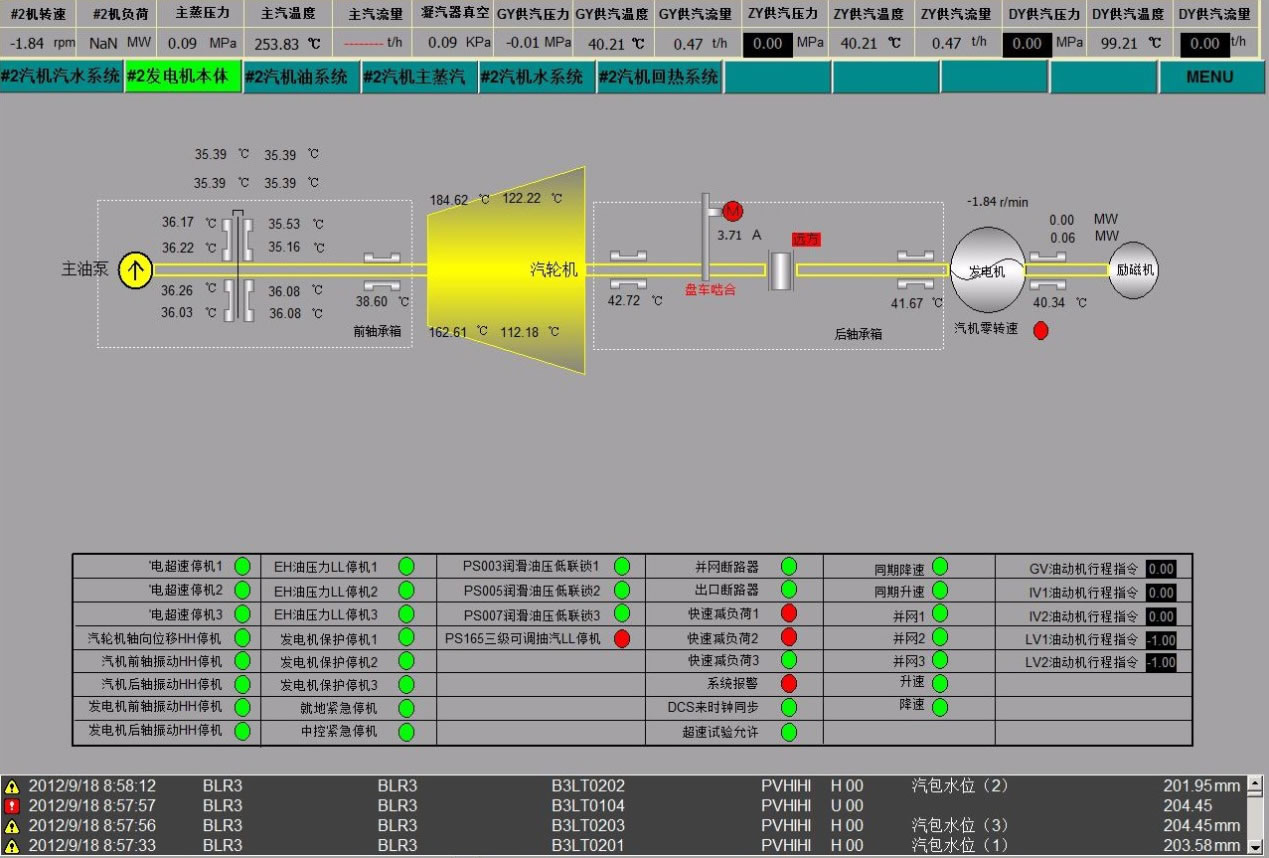Viewport: 1269px width, 858px height.
Task: Open the MENU button
Action: click(x=1210, y=77)
